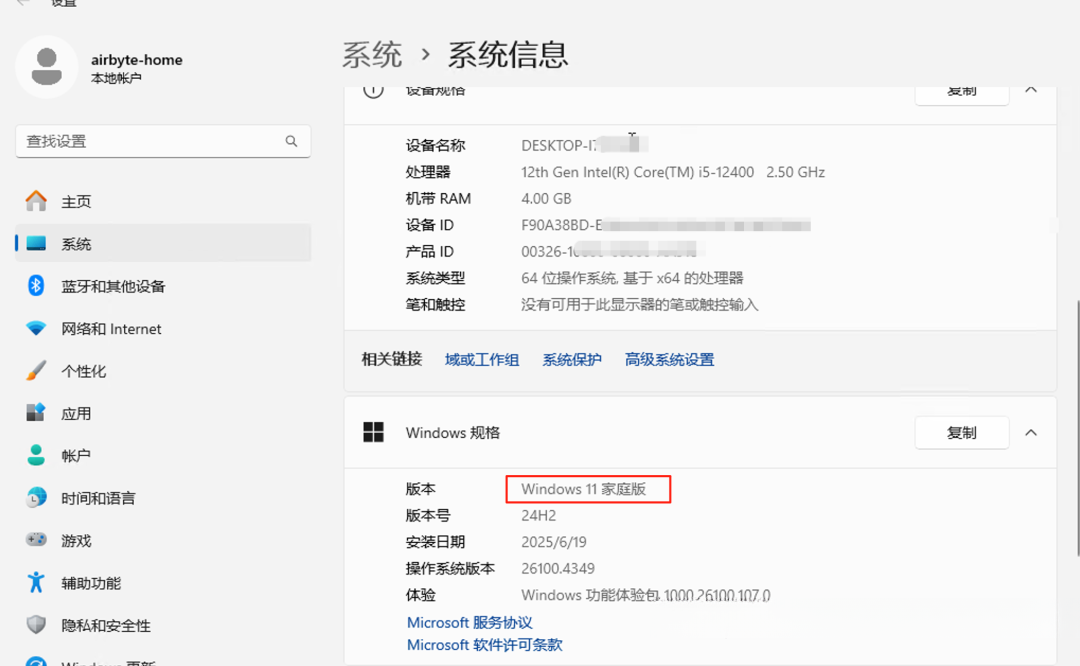
Task: Click the 查找设置 search field
Action: point(163,141)
